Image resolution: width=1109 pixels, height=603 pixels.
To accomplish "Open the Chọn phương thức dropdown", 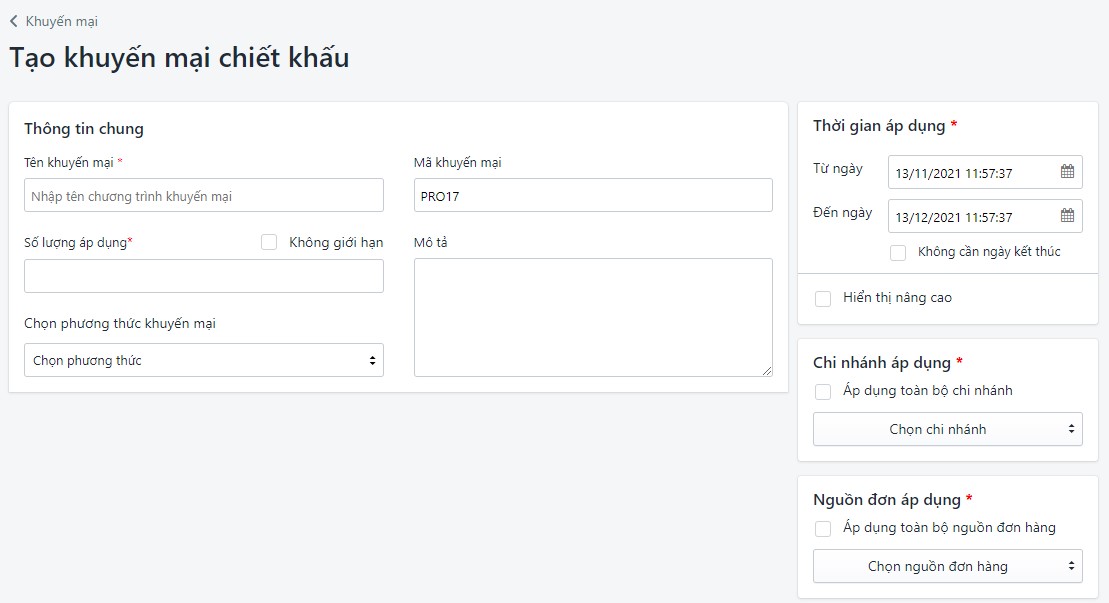I will [x=204, y=360].
